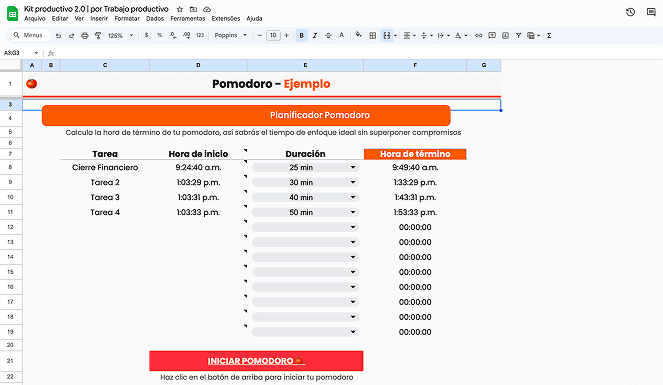This screenshot has height=385, width=663.
Task: Insert a link with the chain icon
Action: tap(479, 35)
